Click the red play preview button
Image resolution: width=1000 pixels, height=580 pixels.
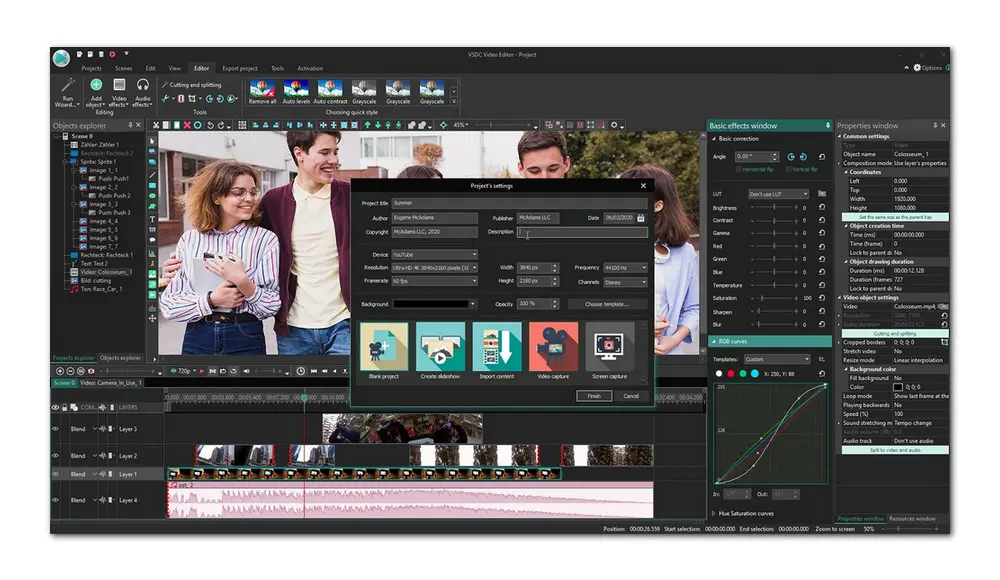click(x=202, y=371)
